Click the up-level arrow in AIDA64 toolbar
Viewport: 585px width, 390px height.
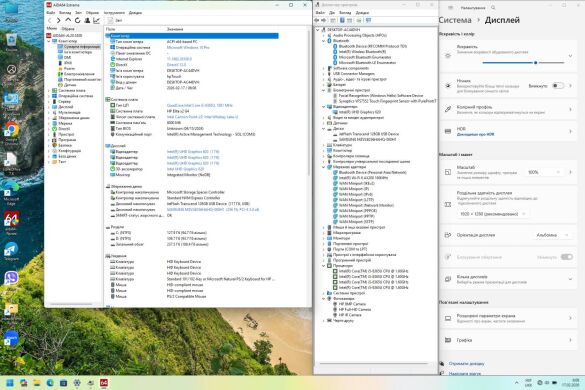point(68,20)
